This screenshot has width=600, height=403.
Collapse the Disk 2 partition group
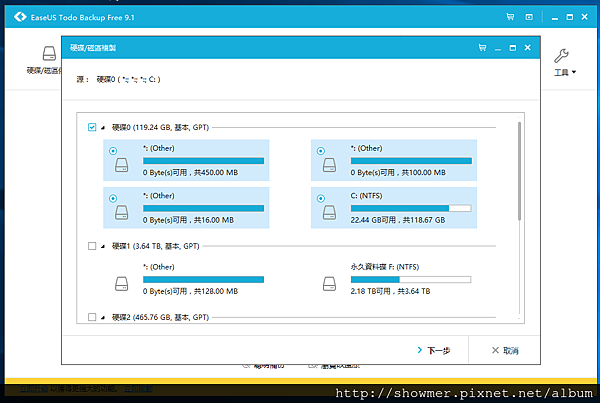pyautogui.click(x=103, y=317)
